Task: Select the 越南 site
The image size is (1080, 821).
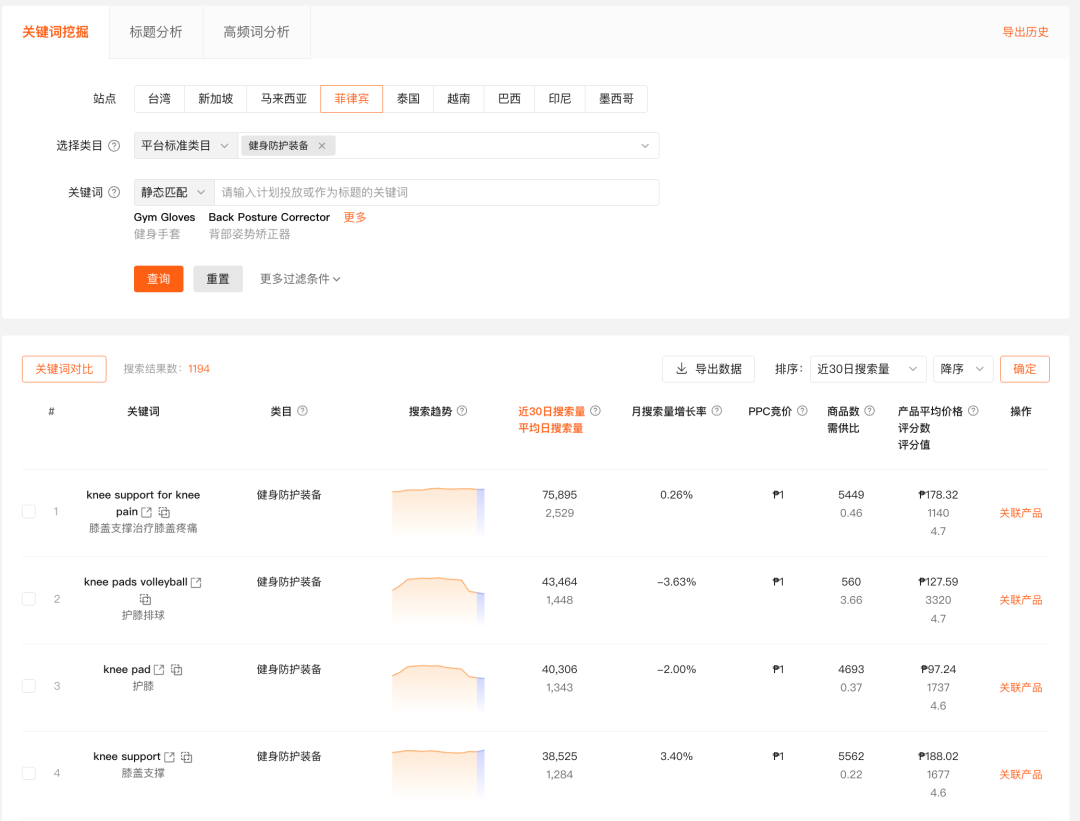Action: click(x=459, y=98)
